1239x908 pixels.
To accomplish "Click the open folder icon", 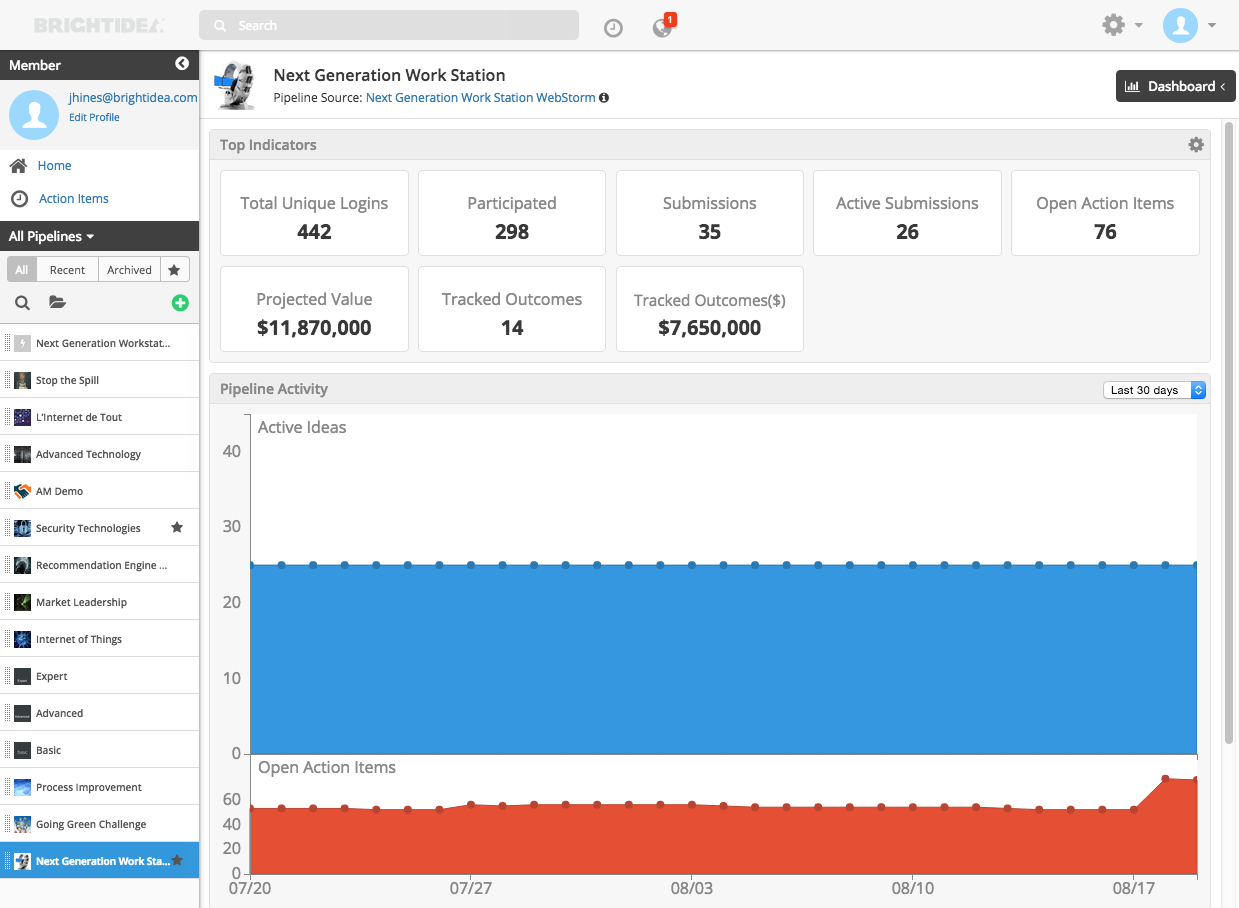I will pos(57,303).
